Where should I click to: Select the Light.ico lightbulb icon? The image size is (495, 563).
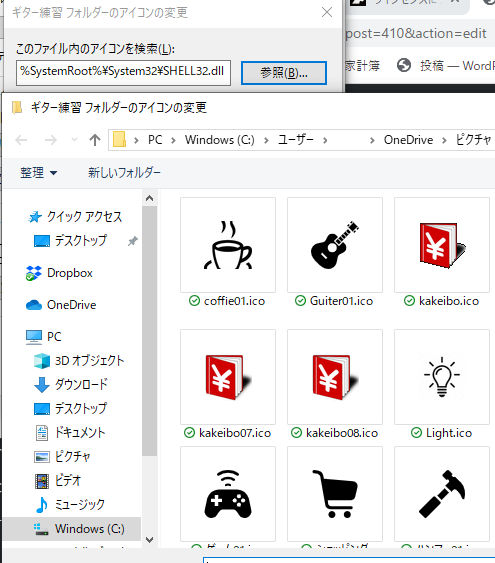click(x=442, y=377)
